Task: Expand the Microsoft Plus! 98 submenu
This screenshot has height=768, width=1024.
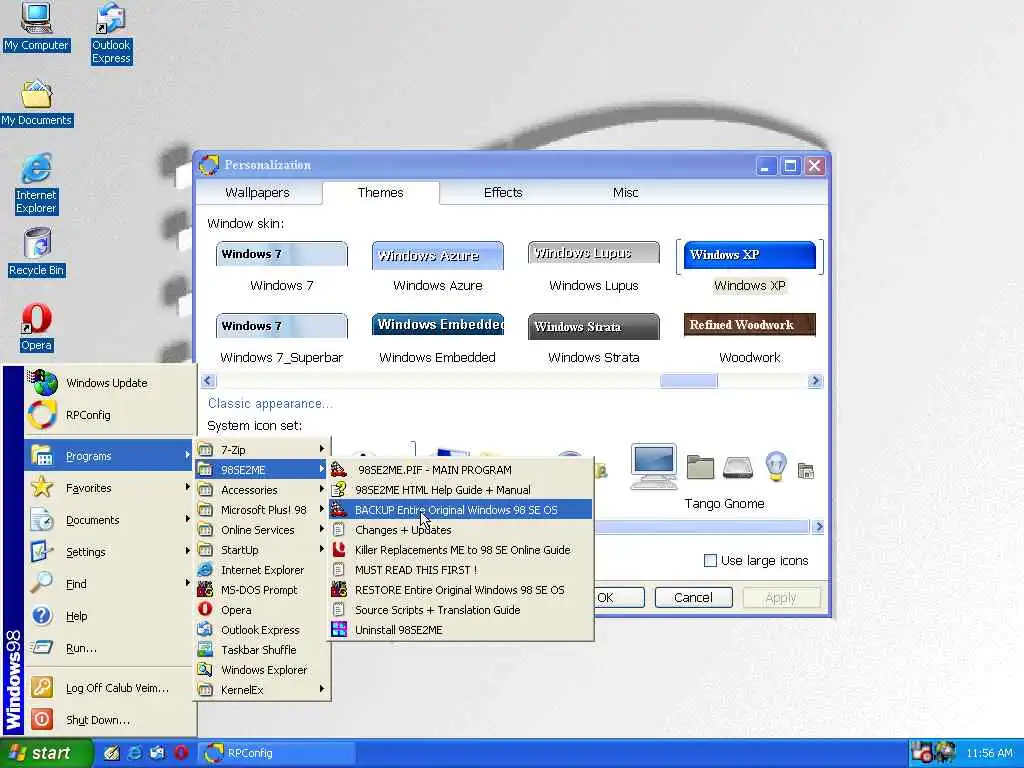Action: pos(262,510)
